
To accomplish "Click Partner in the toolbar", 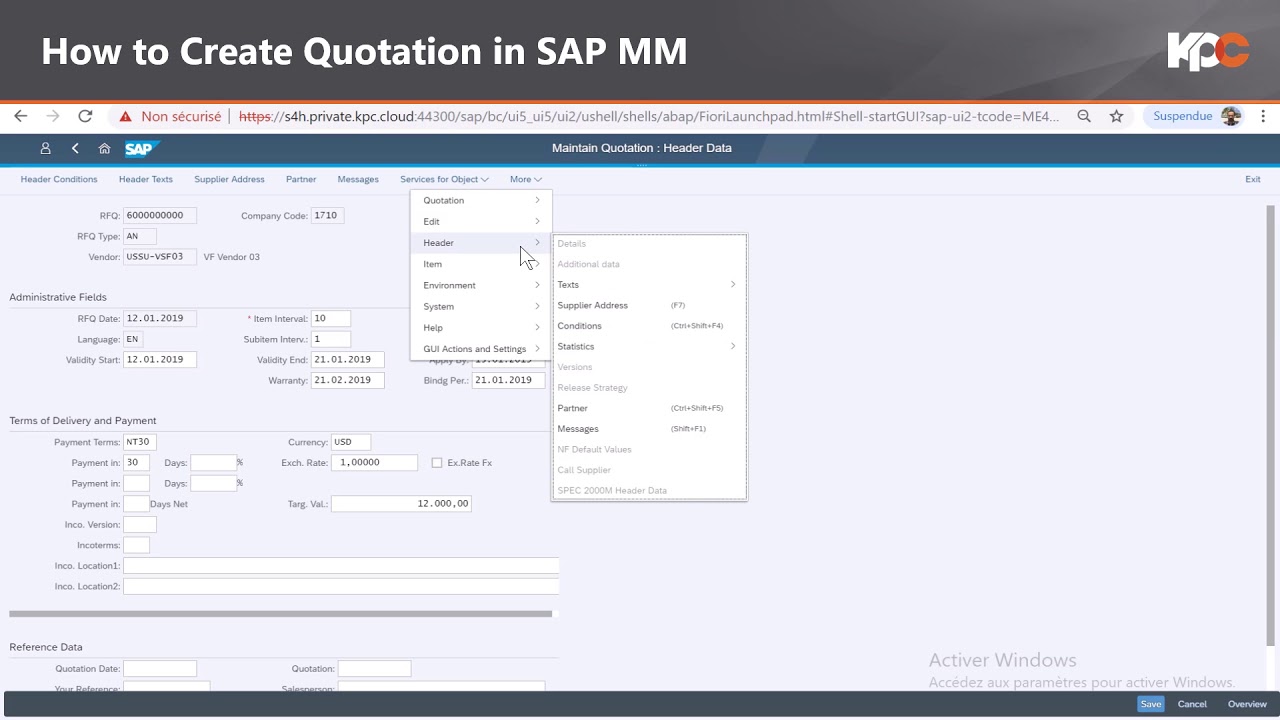I will click(301, 180).
